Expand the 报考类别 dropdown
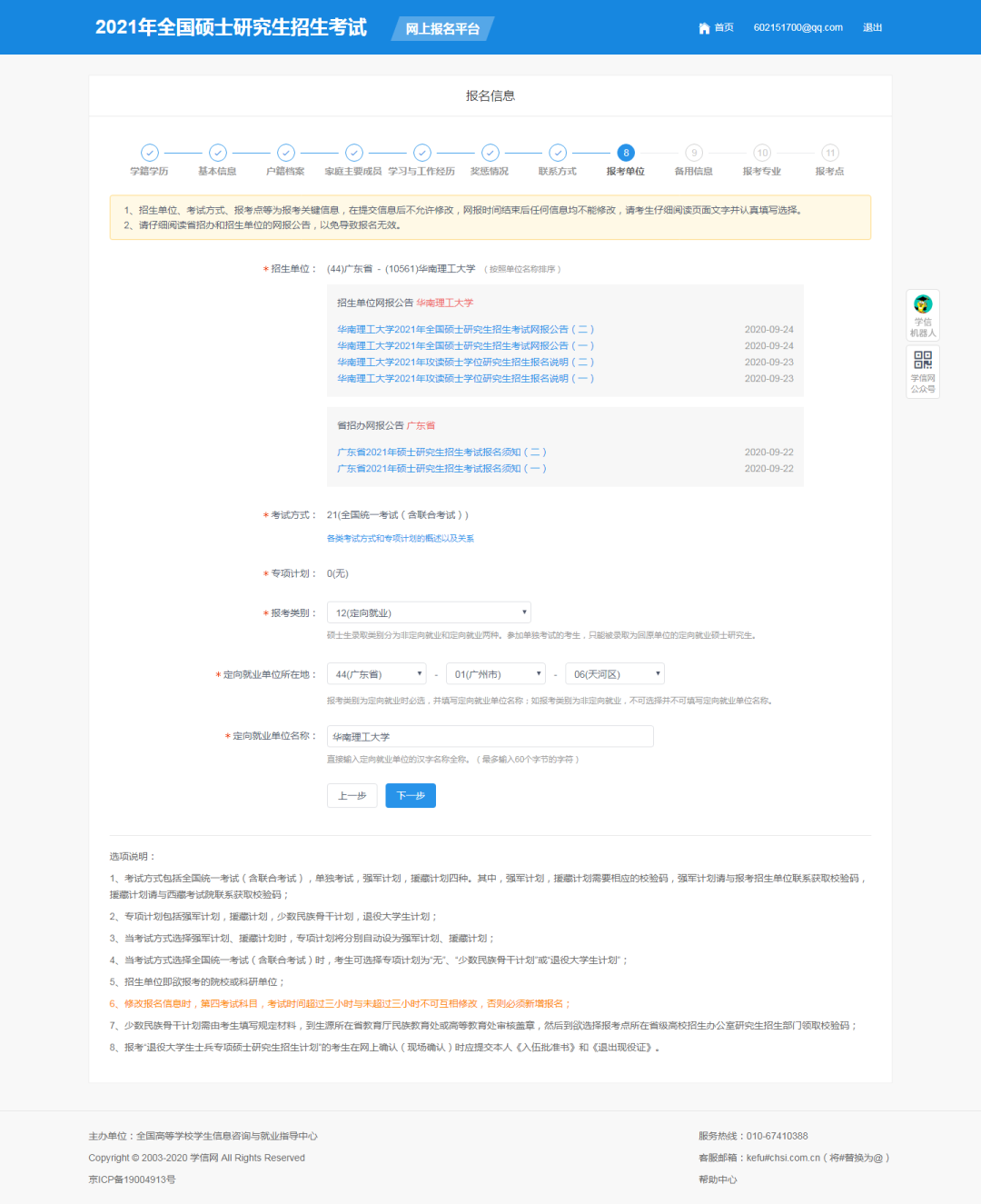The height and width of the screenshot is (1204, 981). [429, 612]
